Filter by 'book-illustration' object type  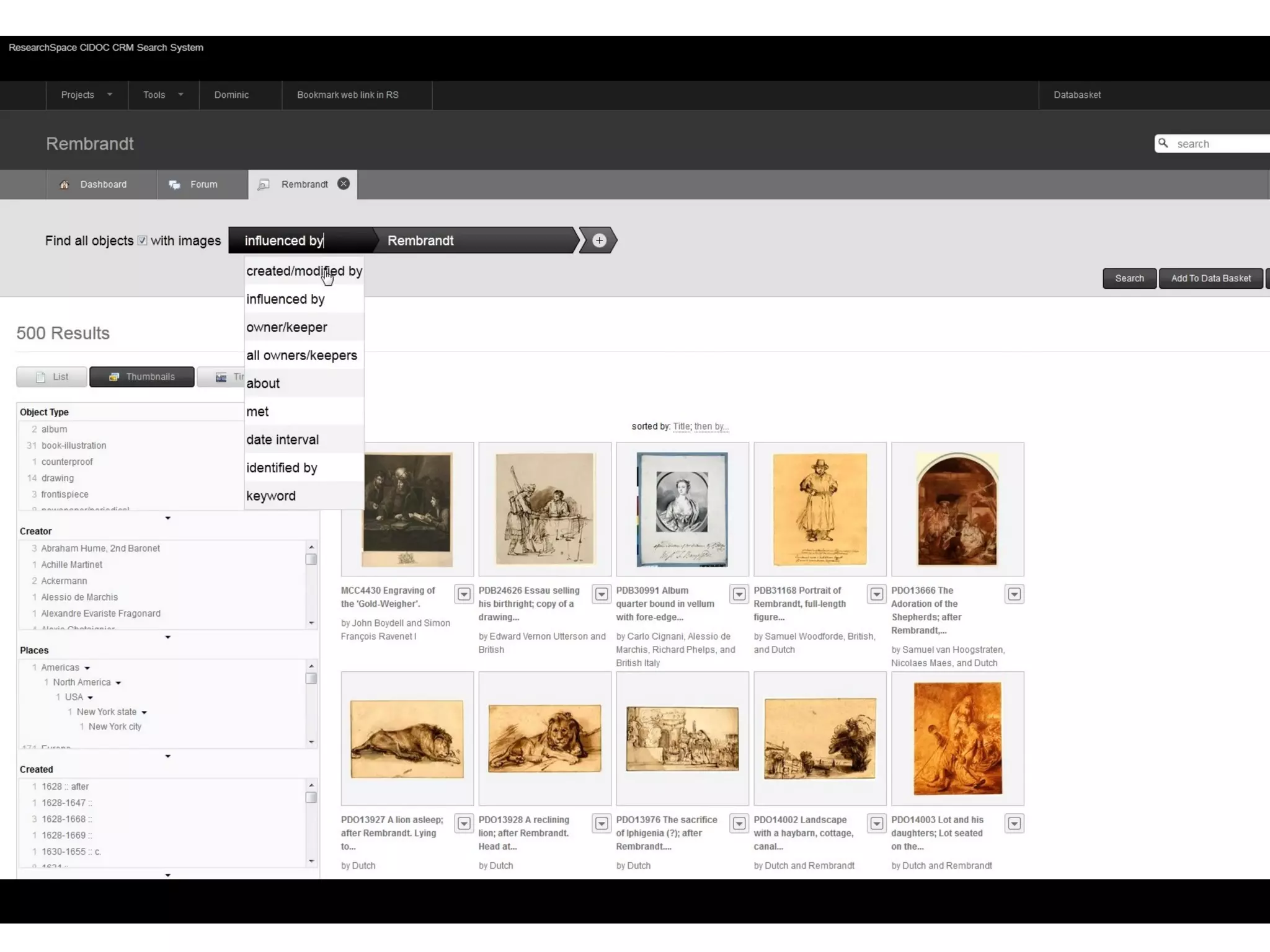(x=73, y=446)
